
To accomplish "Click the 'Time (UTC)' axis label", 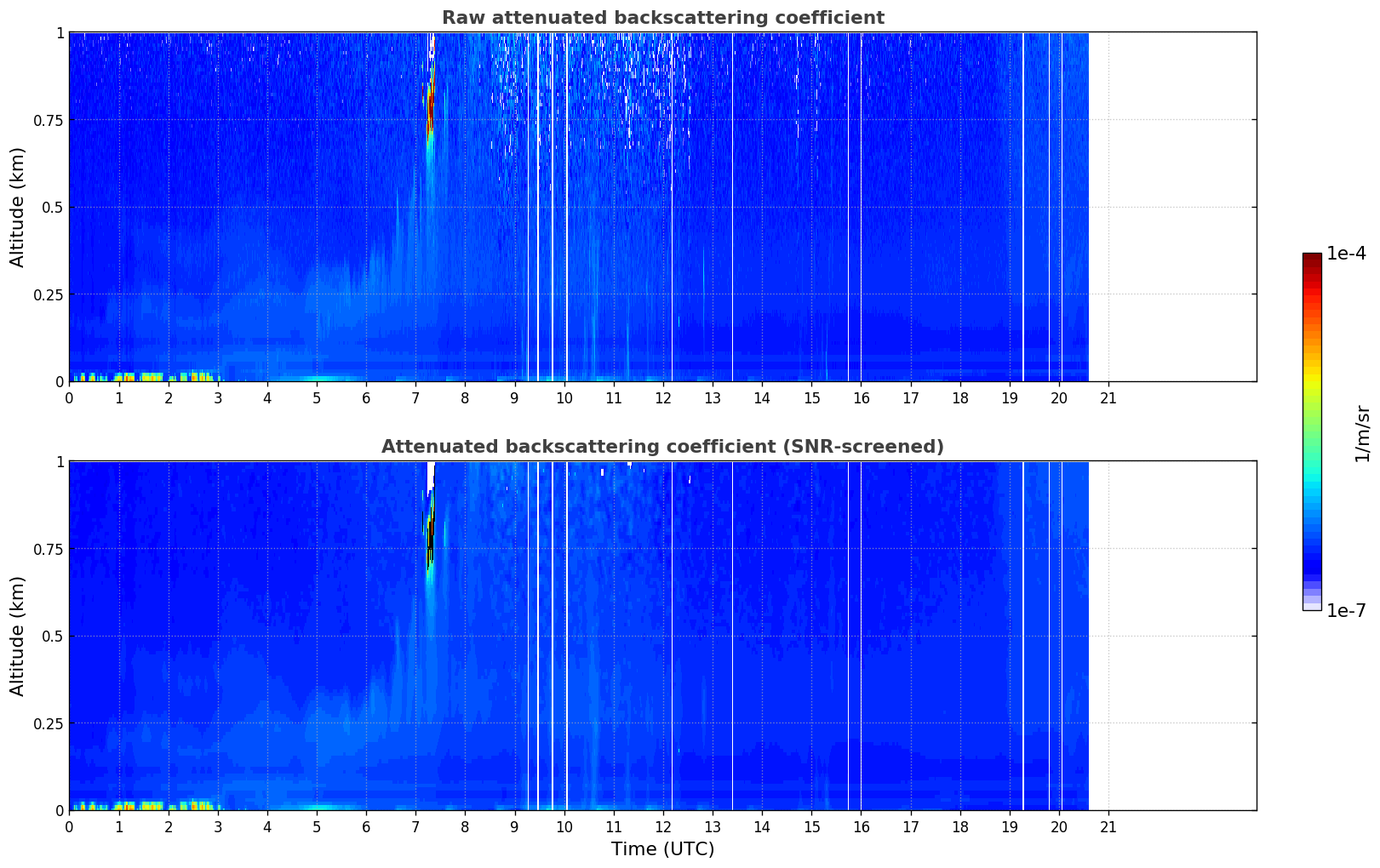I will tap(662, 849).
